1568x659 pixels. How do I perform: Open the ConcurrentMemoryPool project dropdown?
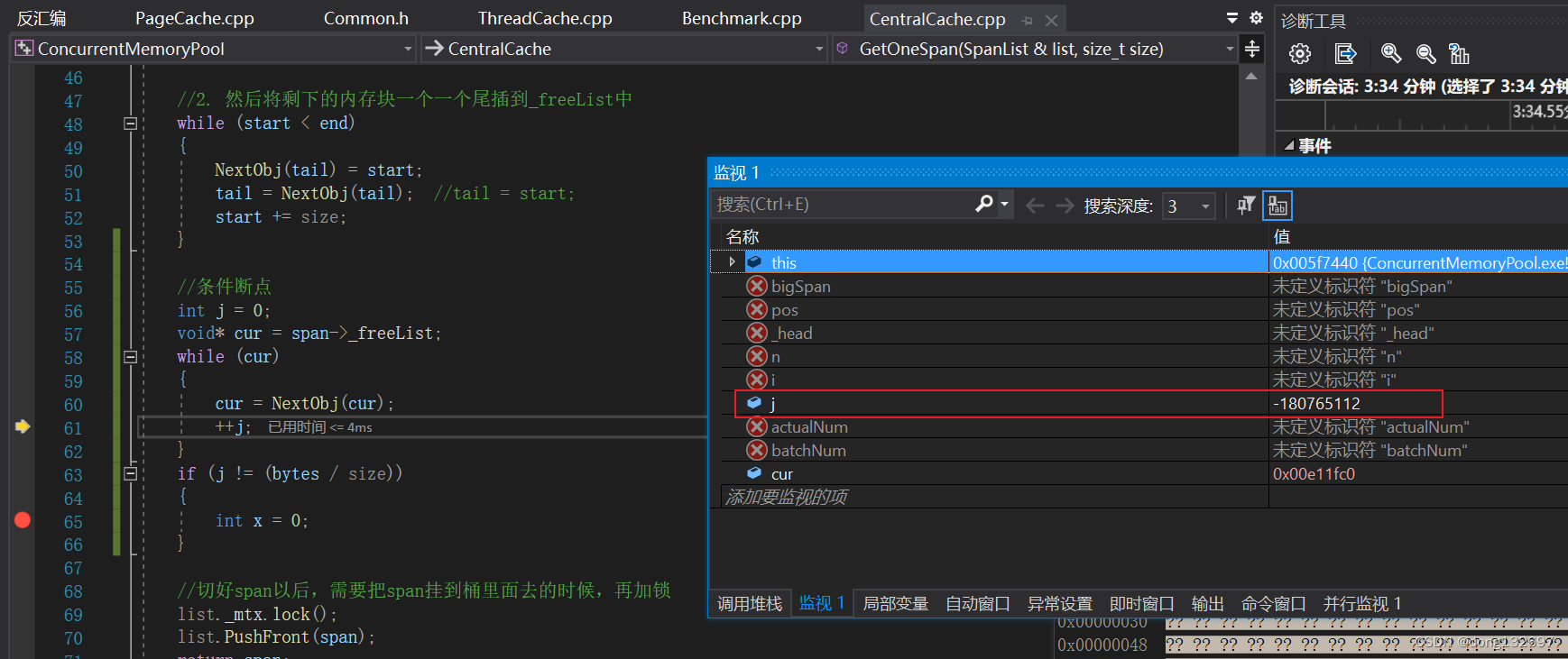[x=408, y=49]
